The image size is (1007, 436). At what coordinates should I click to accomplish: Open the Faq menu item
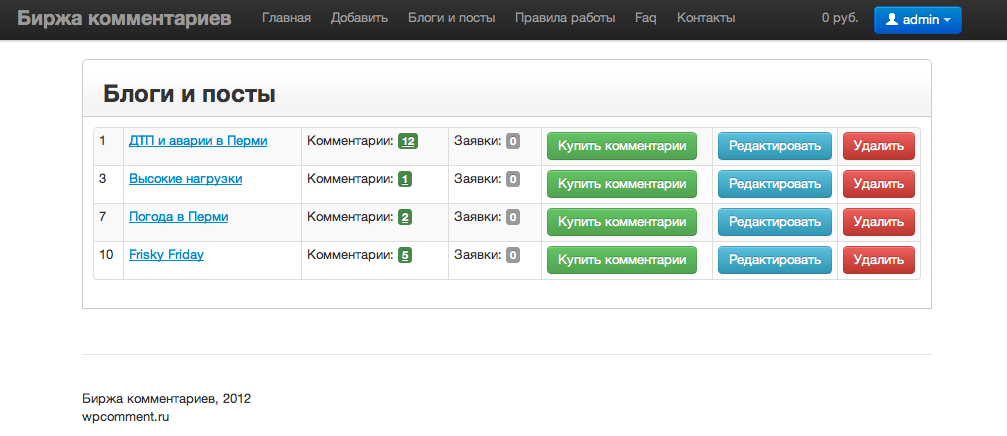pyautogui.click(x=645, y=18)
